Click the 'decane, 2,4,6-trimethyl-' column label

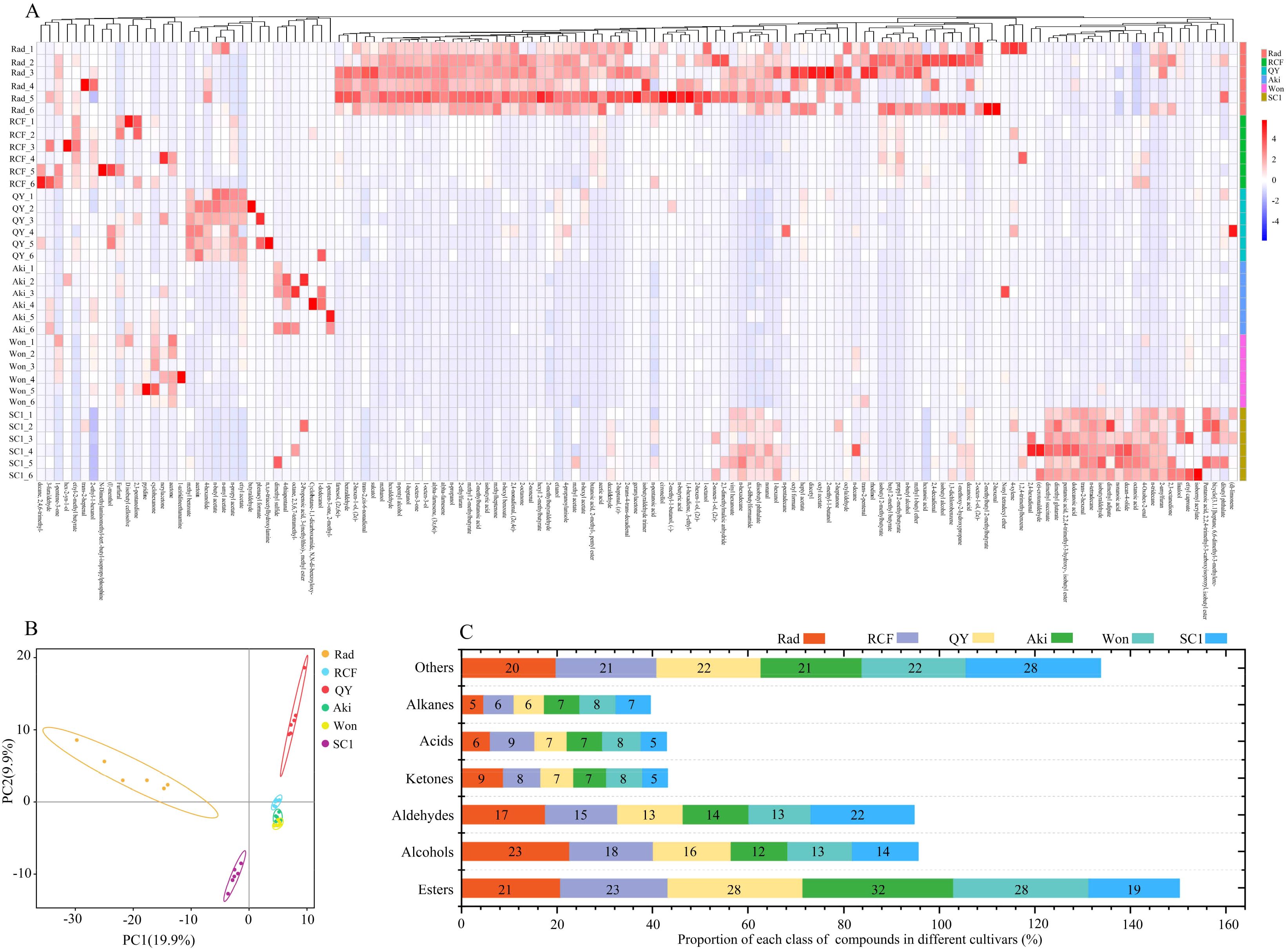(41, 508)
